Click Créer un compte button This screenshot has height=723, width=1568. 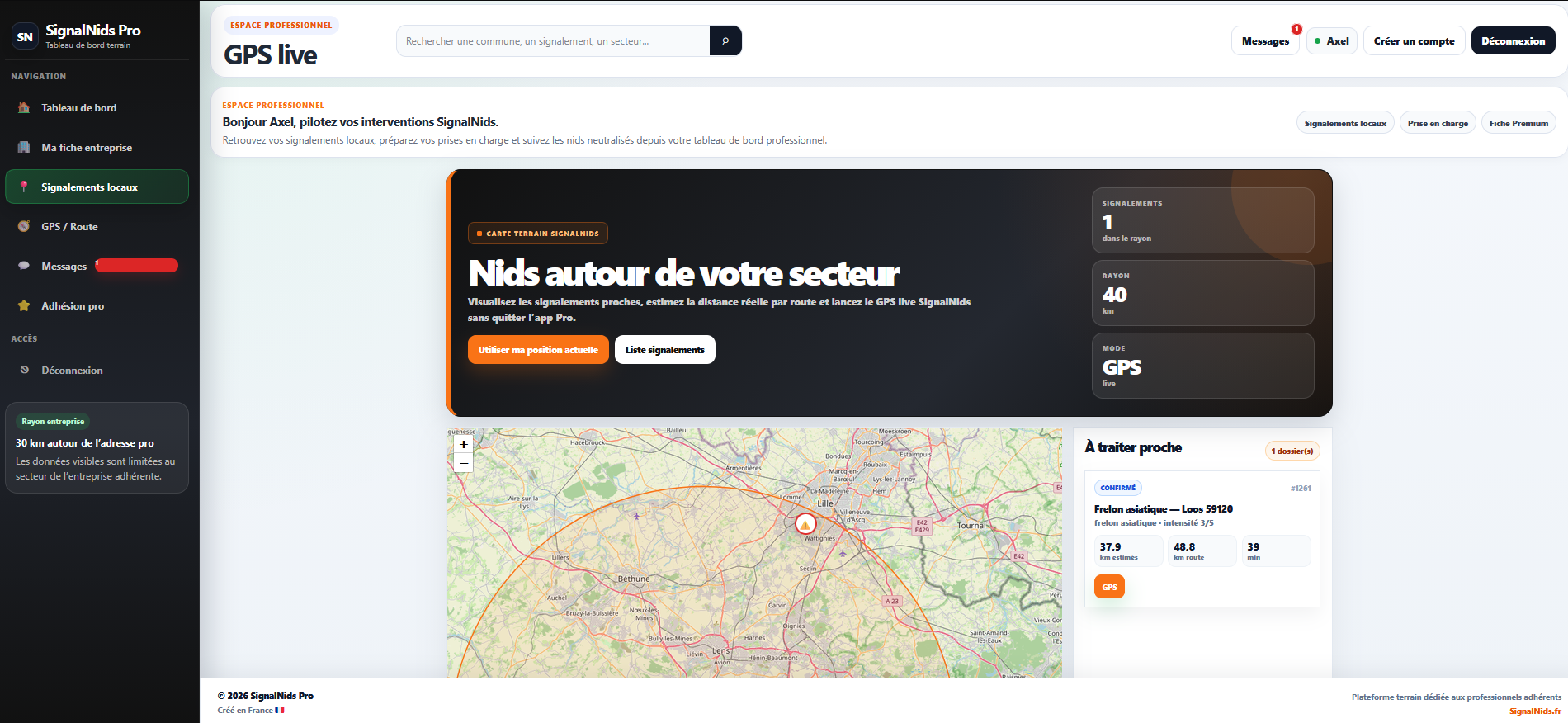coord(1414,40)
